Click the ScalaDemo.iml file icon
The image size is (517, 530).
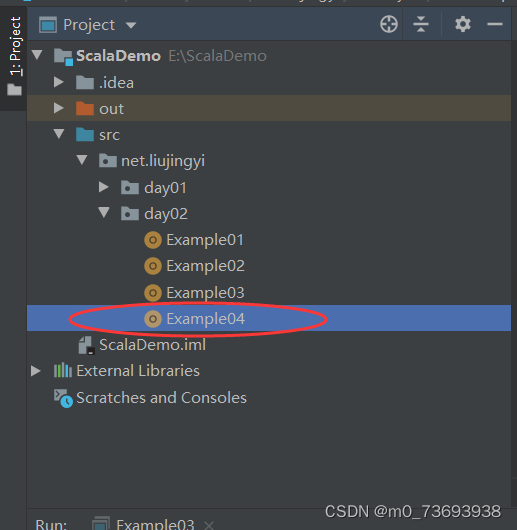pyautogui.click(x=87, y=345)
